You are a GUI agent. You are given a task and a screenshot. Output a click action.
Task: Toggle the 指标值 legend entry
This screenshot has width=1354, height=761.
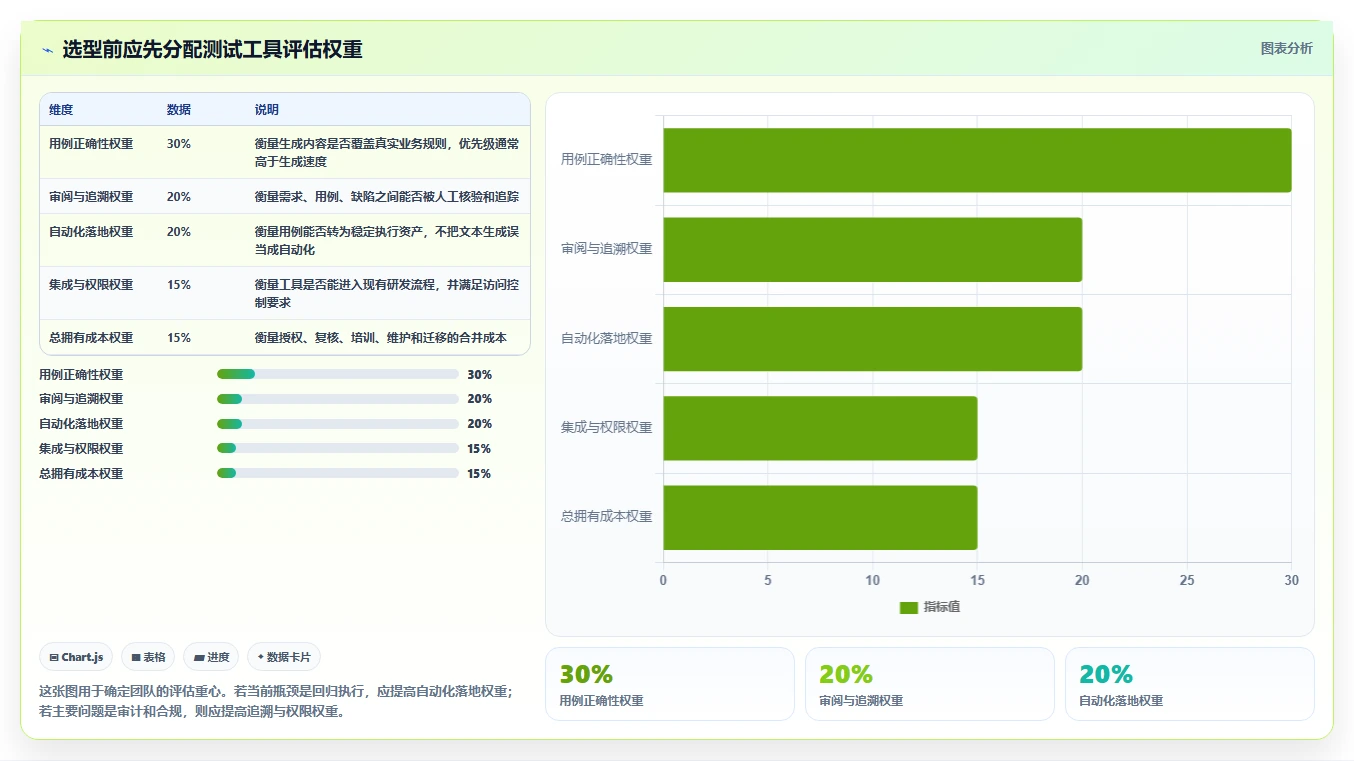click(930, 607)
